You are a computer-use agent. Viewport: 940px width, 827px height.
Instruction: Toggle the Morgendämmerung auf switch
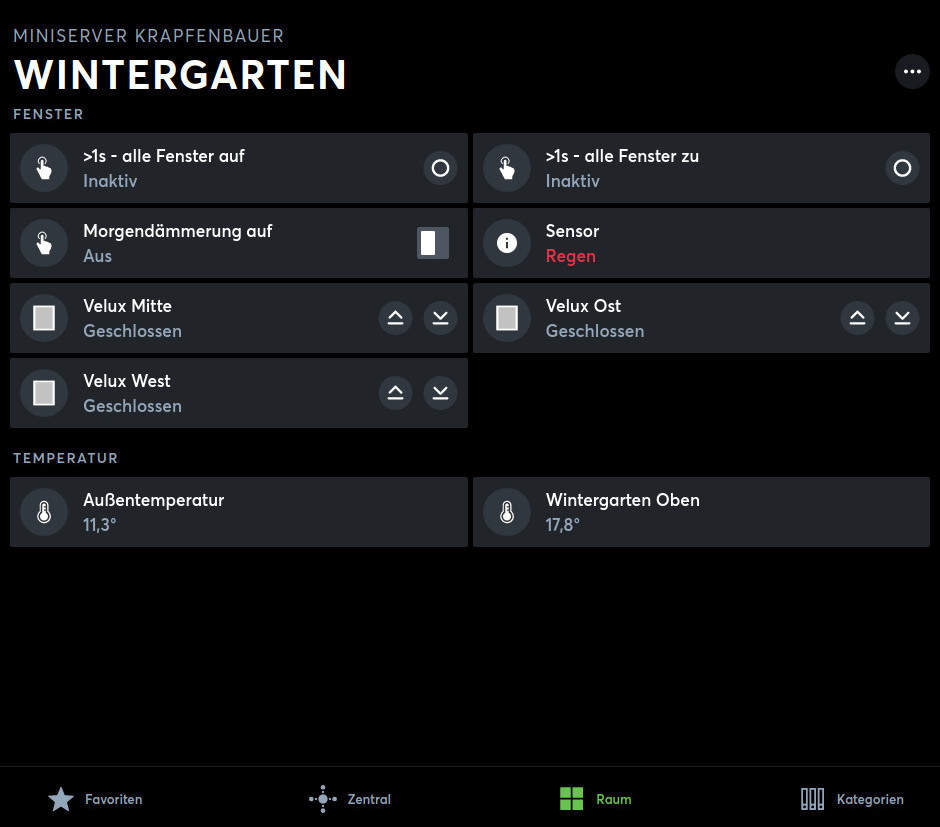433,243
